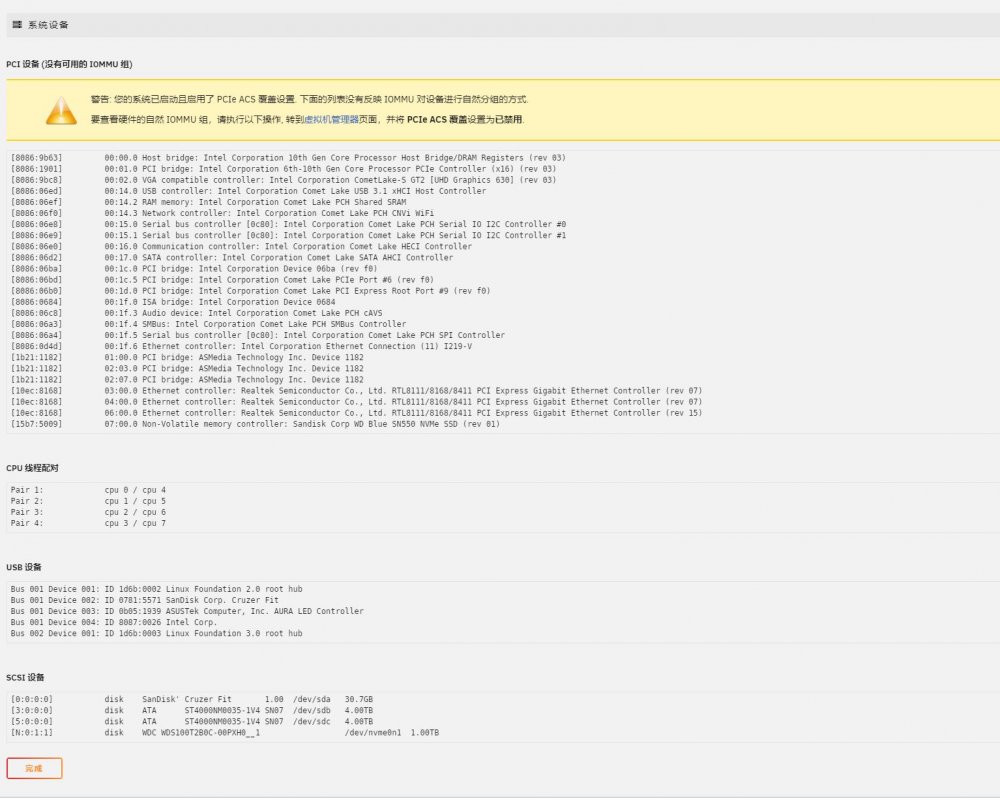Select the 02:07.0 ASMedia PCI bridge row
The height and width of the screenshot is (798, 1000).
[x=187, y=380]
